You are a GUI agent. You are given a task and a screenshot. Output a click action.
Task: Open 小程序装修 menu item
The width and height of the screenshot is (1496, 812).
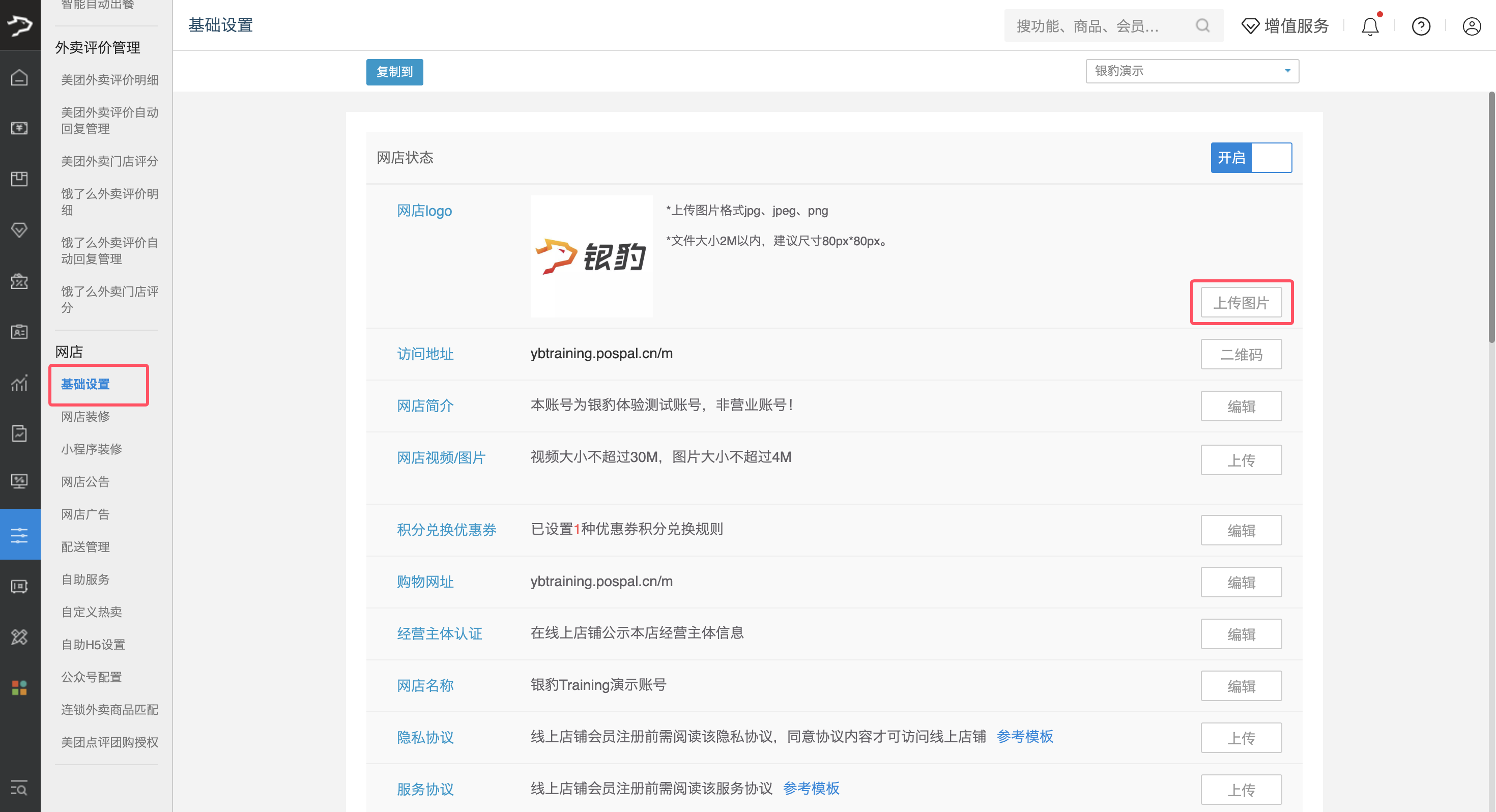(92, 449)
